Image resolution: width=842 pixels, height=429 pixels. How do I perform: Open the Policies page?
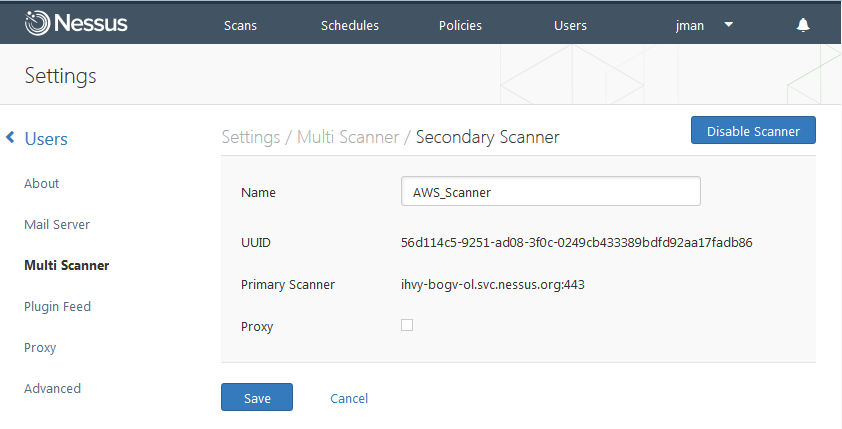tap(460, 25)
